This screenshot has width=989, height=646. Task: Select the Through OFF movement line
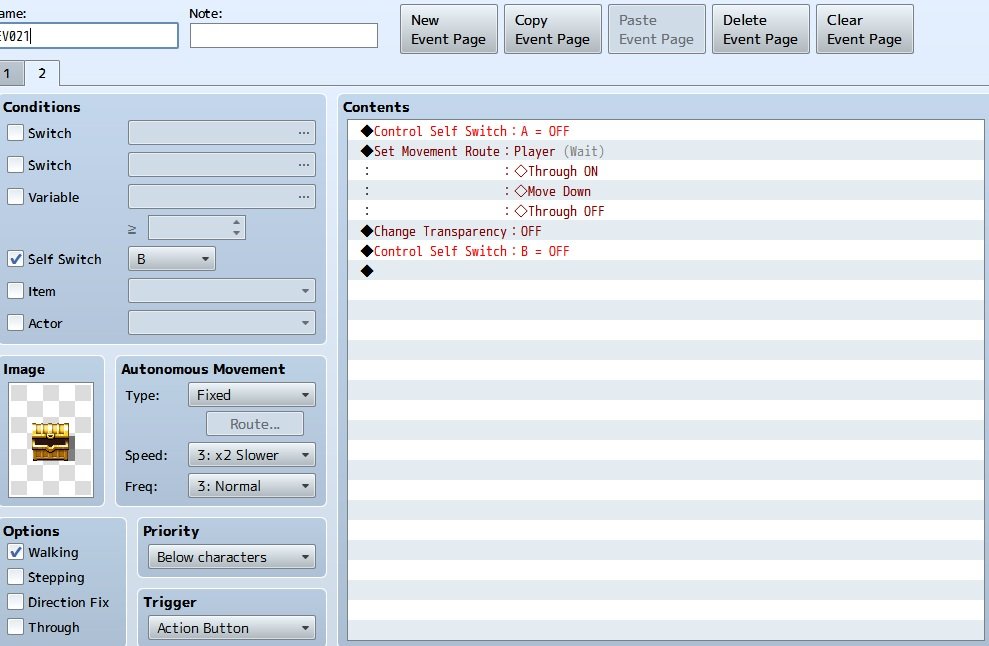click(665, 211)
